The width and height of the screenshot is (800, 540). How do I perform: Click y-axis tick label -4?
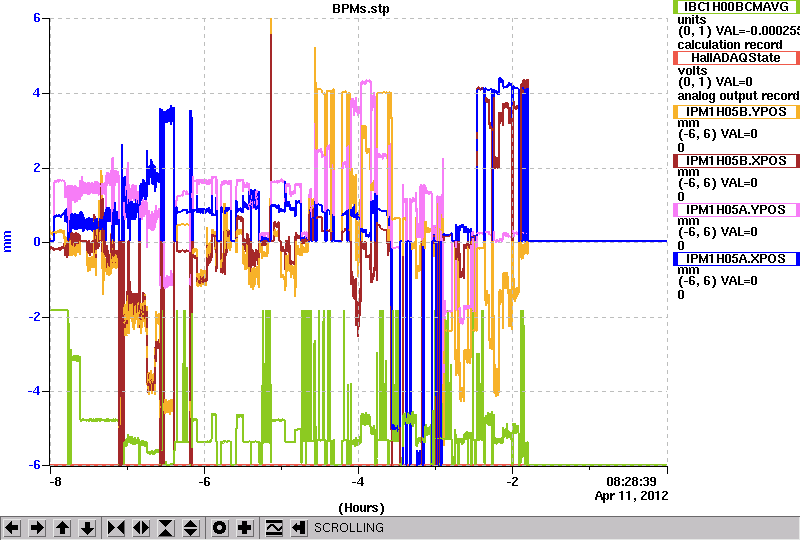tap(34, 391)
